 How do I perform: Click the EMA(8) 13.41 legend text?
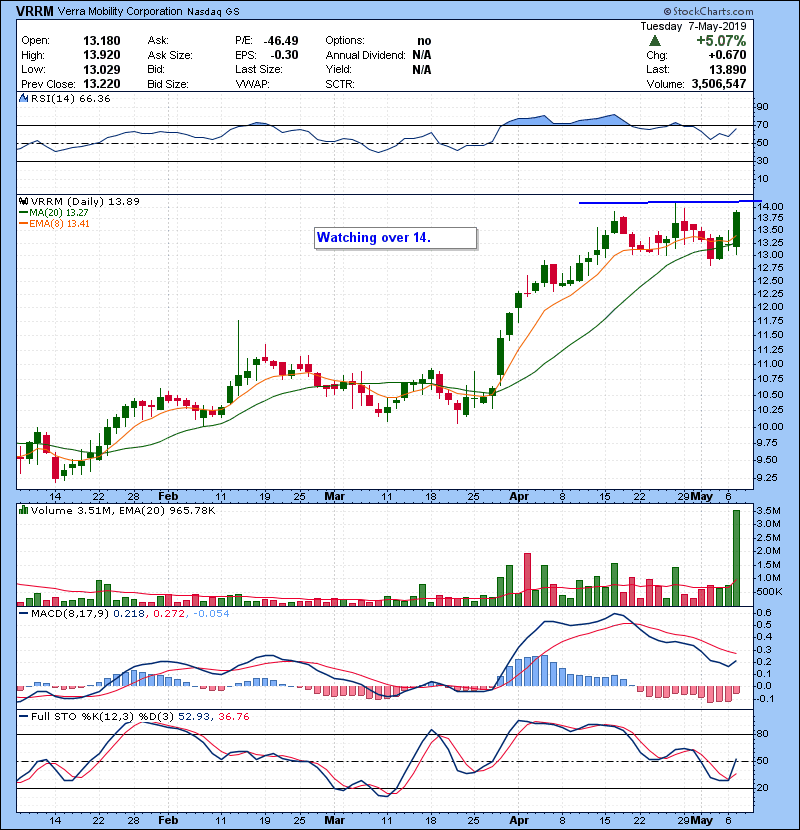[x=59, y=224]
